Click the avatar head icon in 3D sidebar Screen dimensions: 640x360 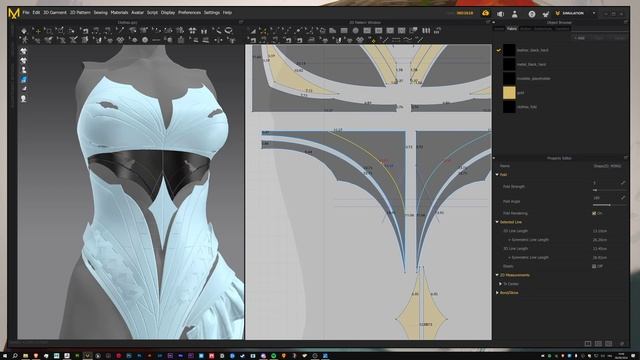(24, 98)
